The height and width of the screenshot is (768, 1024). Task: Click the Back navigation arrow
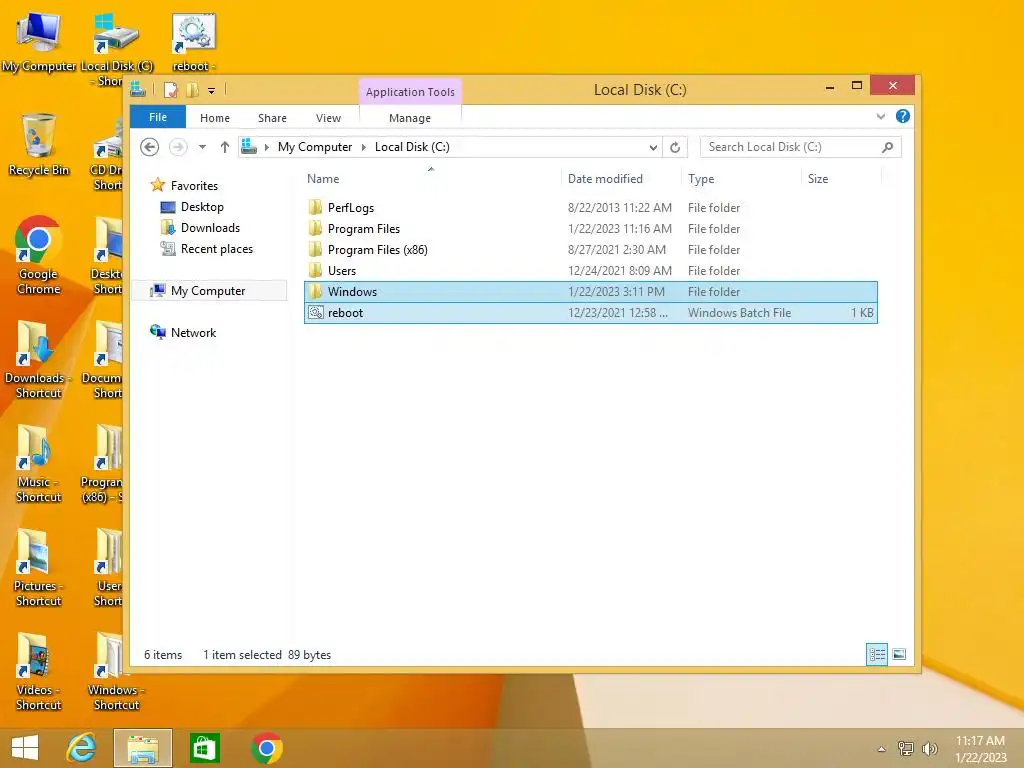pyautogui.click(x=150, y=147)
